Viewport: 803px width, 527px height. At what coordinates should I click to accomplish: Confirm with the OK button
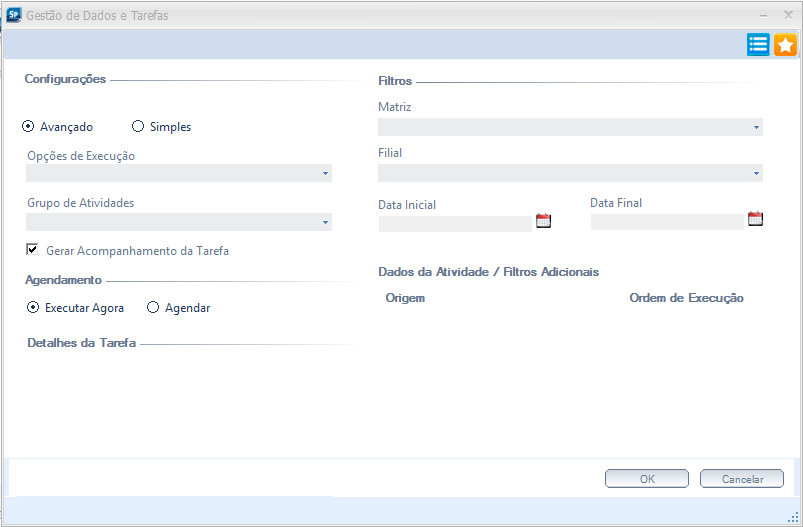point(647,479)
